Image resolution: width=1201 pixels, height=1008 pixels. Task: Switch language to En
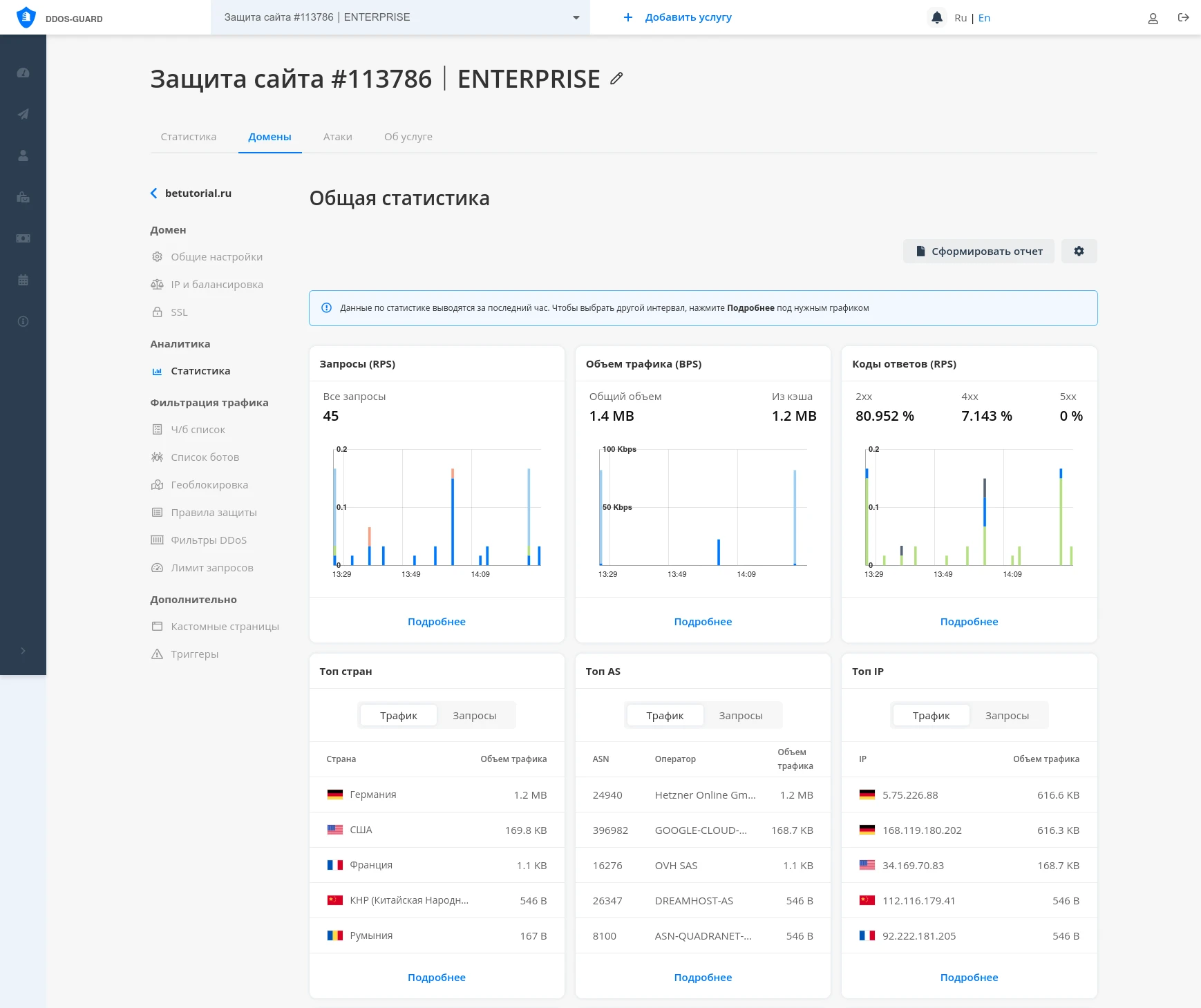pyautogui.click(x=984, y=18)
